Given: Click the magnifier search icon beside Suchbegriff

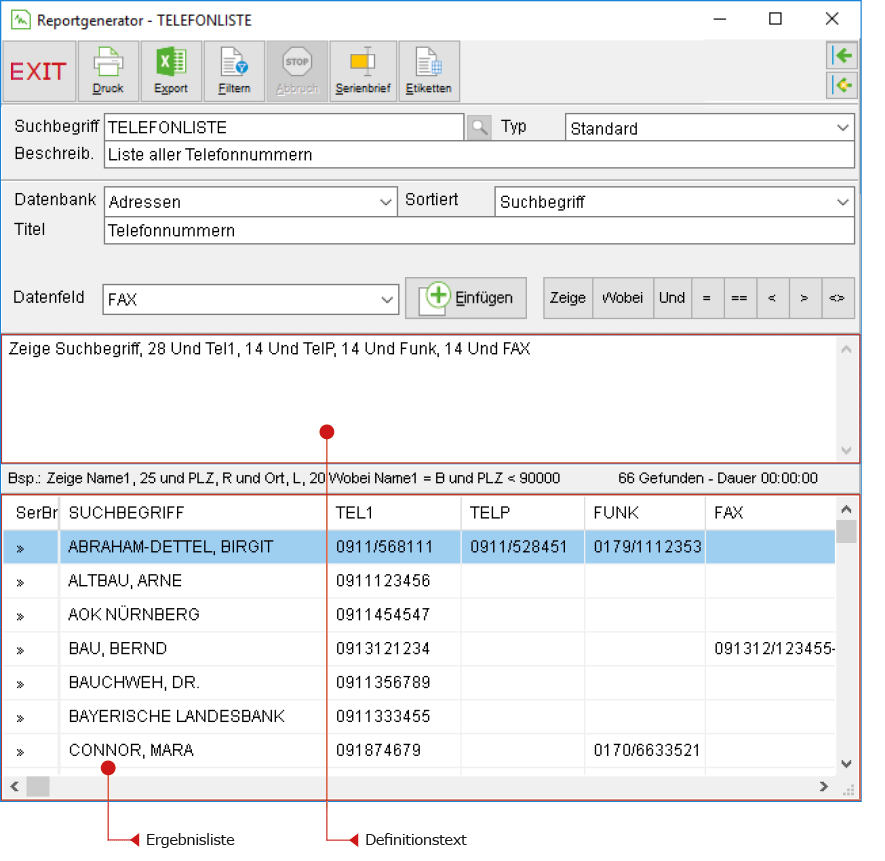Looking at the screenshot, I should [x=479, y=128].
